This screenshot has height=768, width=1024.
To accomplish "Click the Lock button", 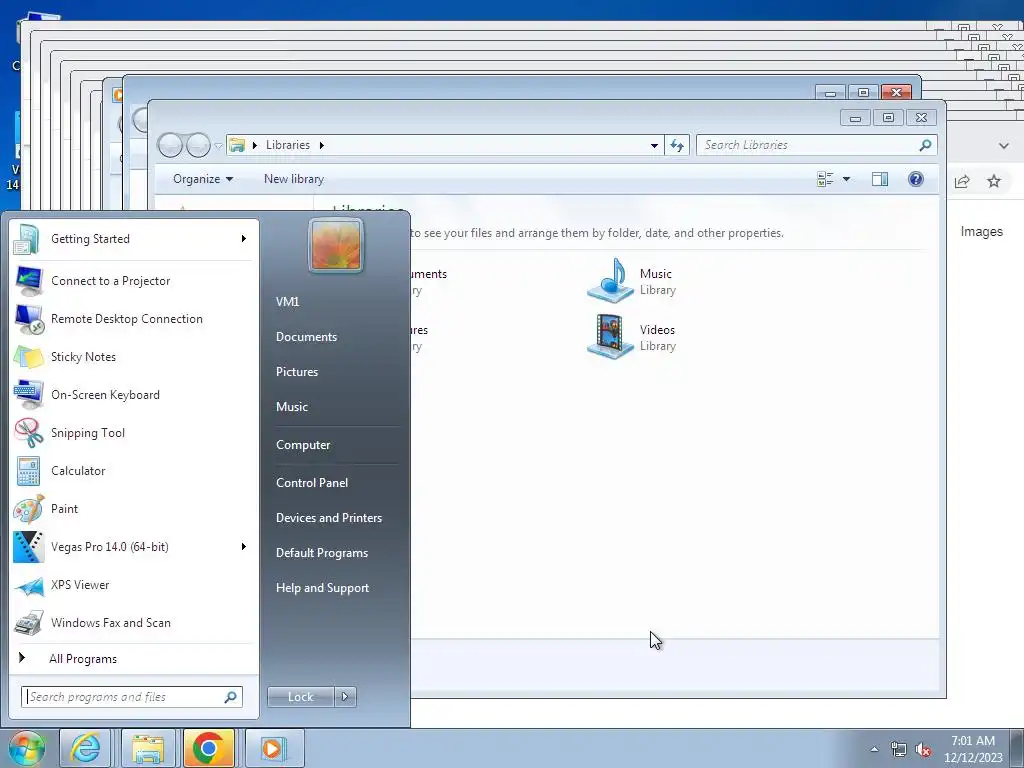I will 301,697.
